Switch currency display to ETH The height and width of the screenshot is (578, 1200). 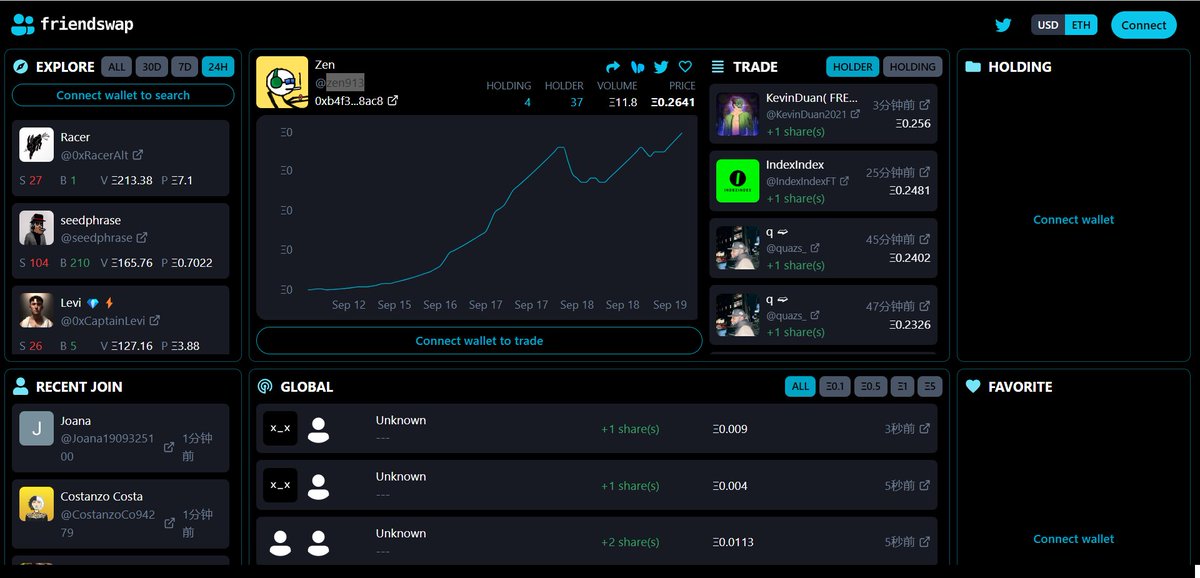1081,25
